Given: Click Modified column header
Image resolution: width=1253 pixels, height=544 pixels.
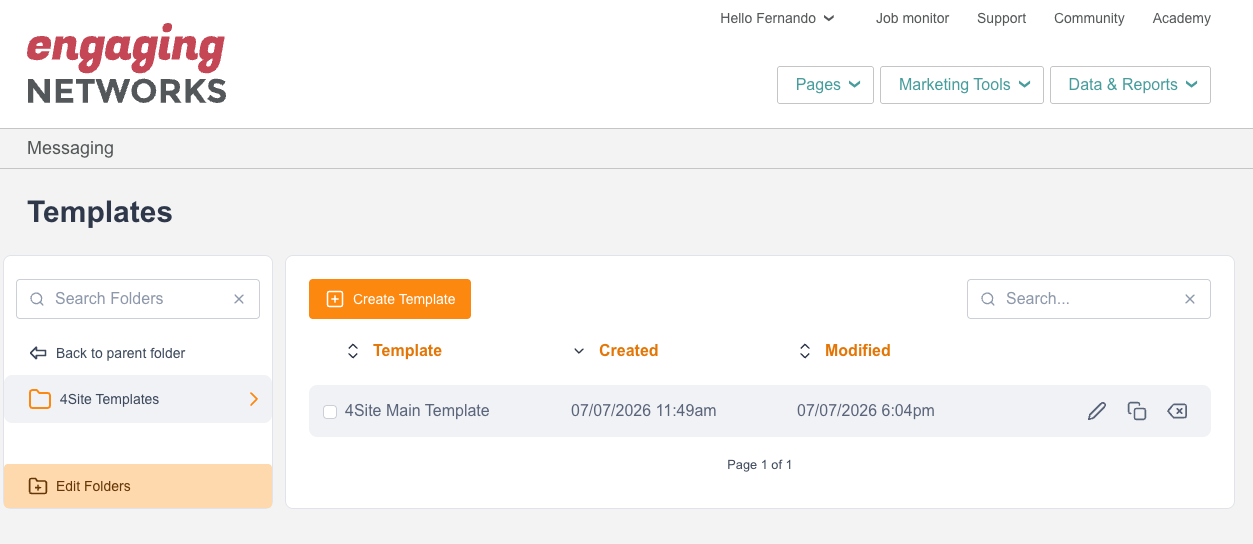Looking at the screenshot, I should click(x=857, y=351).
